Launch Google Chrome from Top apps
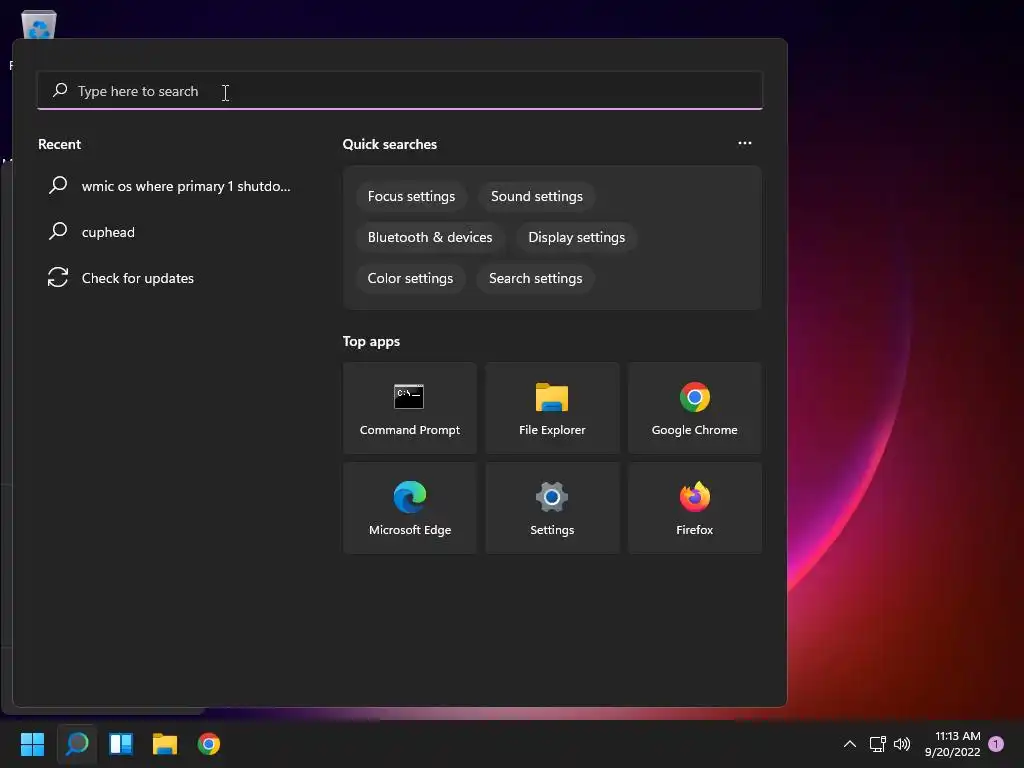 click(695, 408)
